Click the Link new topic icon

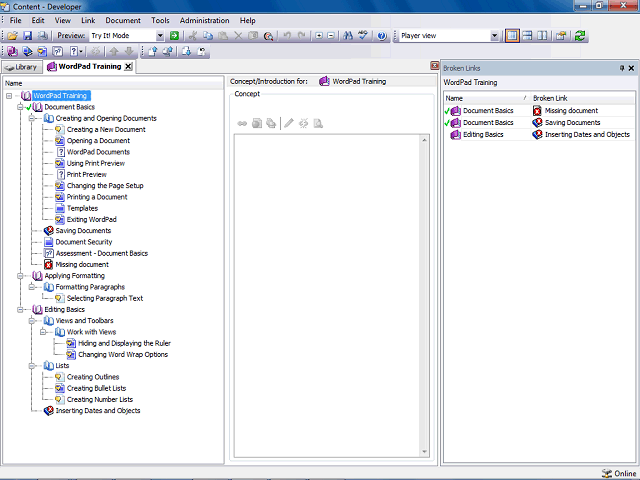(42, 51)
